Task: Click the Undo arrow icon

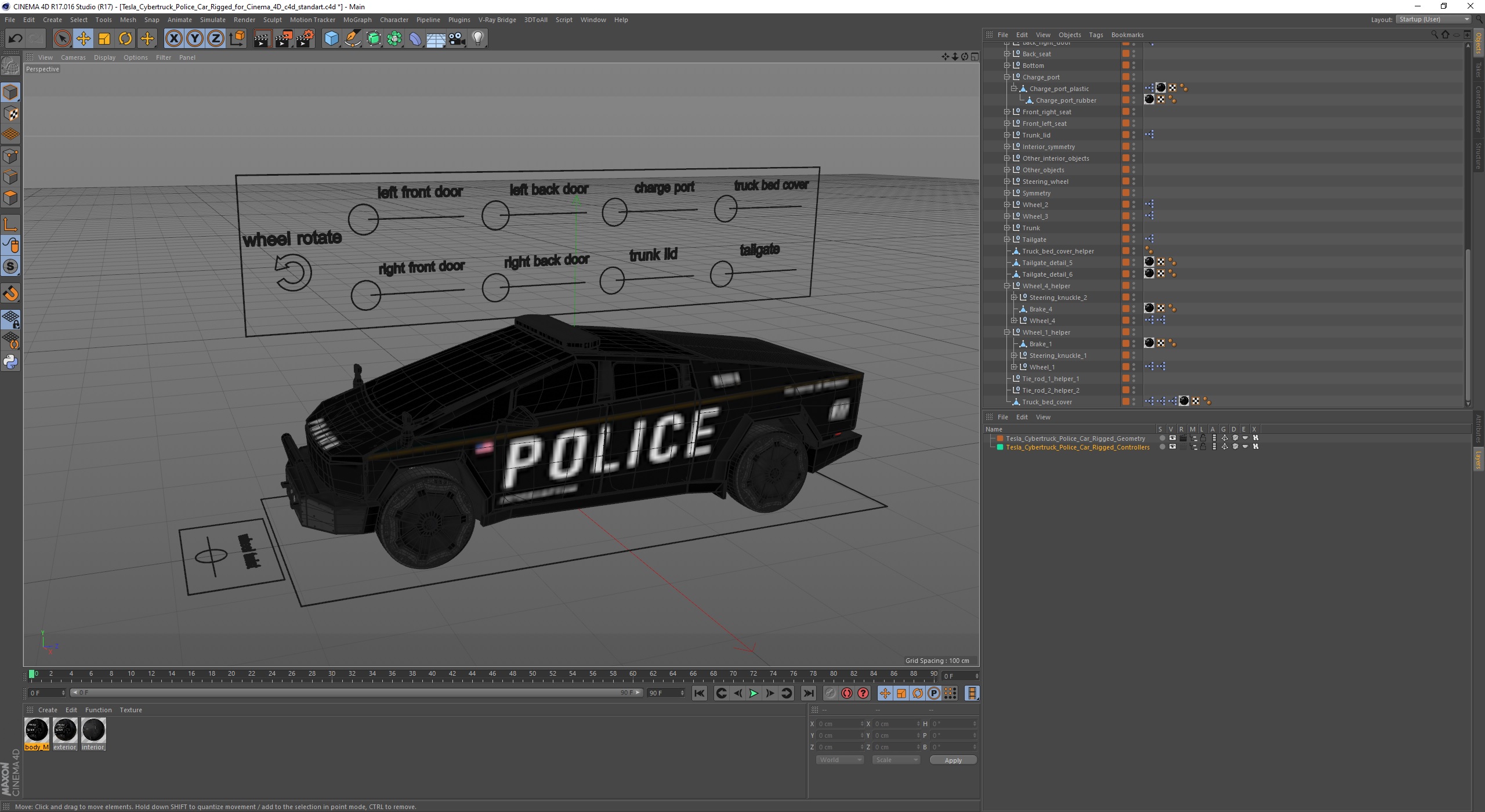Action: click(x=15, y=38)
